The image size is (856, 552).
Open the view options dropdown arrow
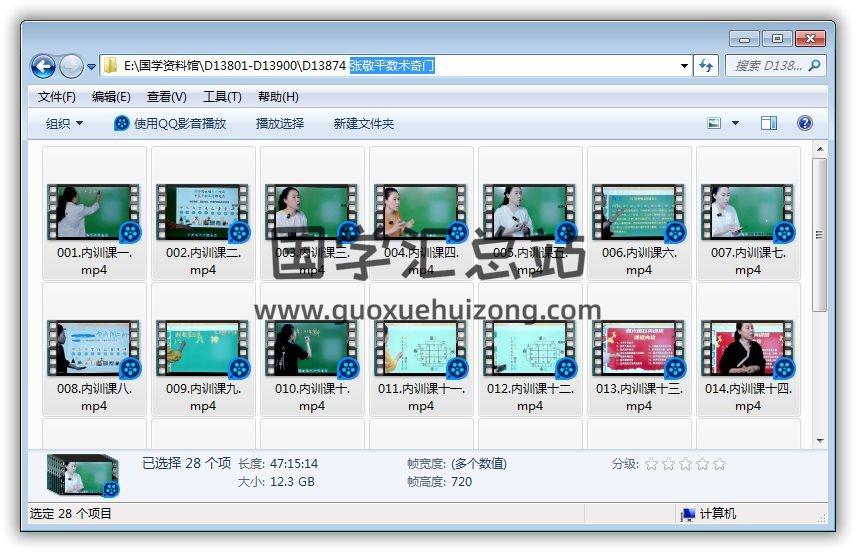[735, 123]
